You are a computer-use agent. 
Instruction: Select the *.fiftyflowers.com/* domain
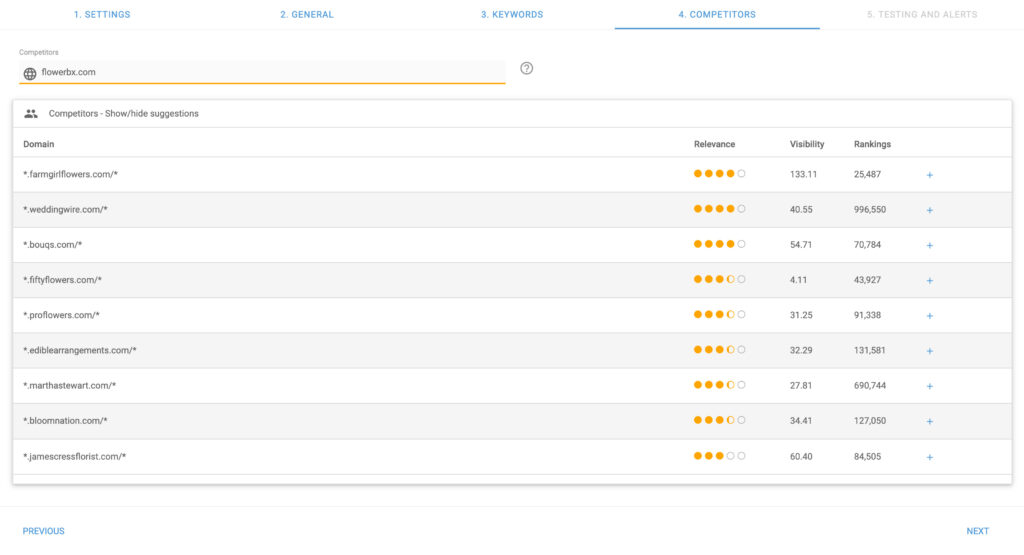pos(63,280)
